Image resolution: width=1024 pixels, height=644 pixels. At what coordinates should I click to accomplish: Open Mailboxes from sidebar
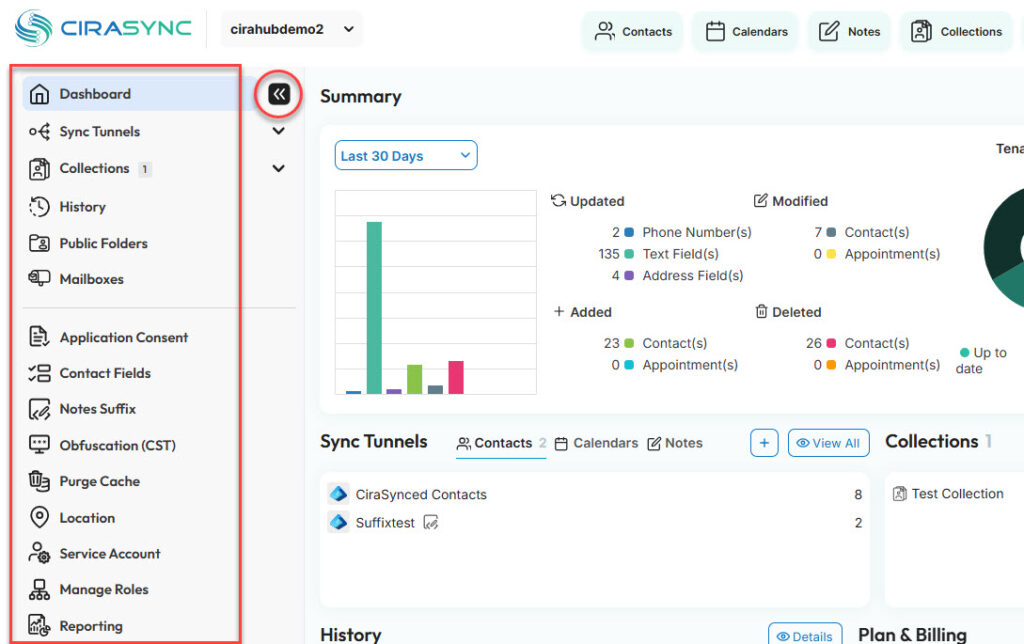pos(91,280)
